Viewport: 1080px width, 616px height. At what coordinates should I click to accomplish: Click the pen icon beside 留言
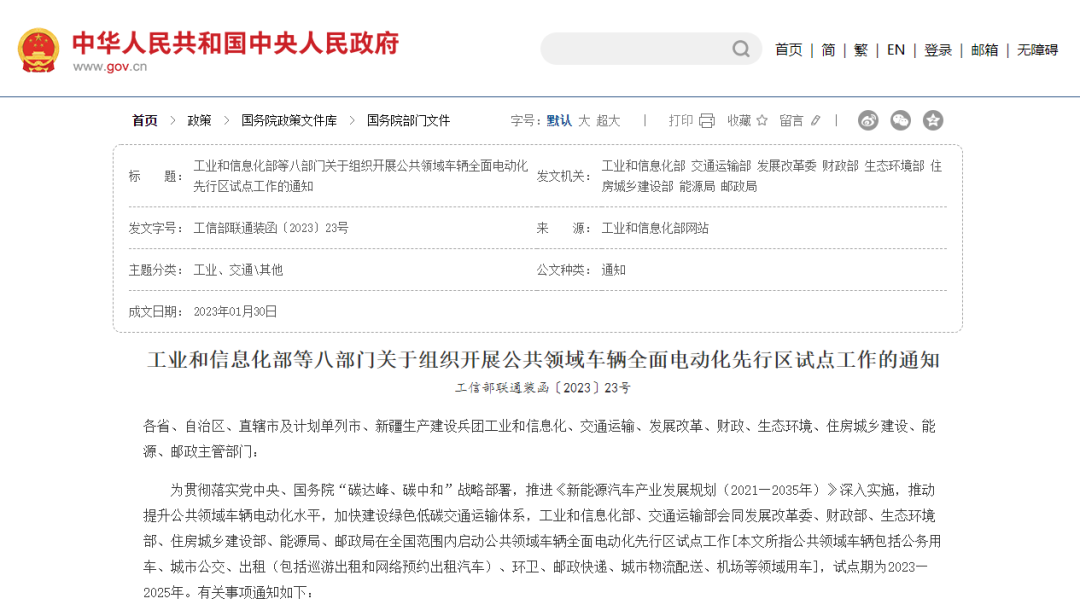tap(815, 120)
